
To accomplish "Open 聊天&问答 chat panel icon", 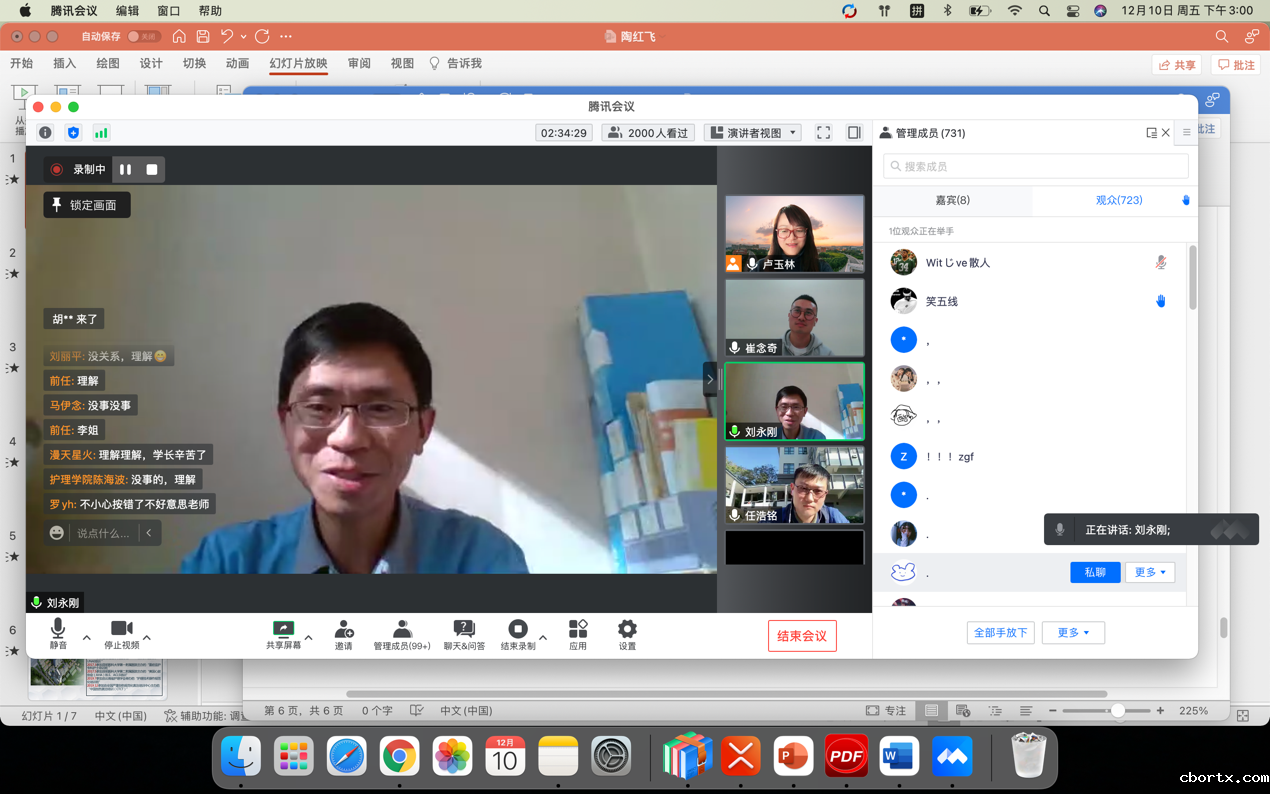I will coord(464,629).
